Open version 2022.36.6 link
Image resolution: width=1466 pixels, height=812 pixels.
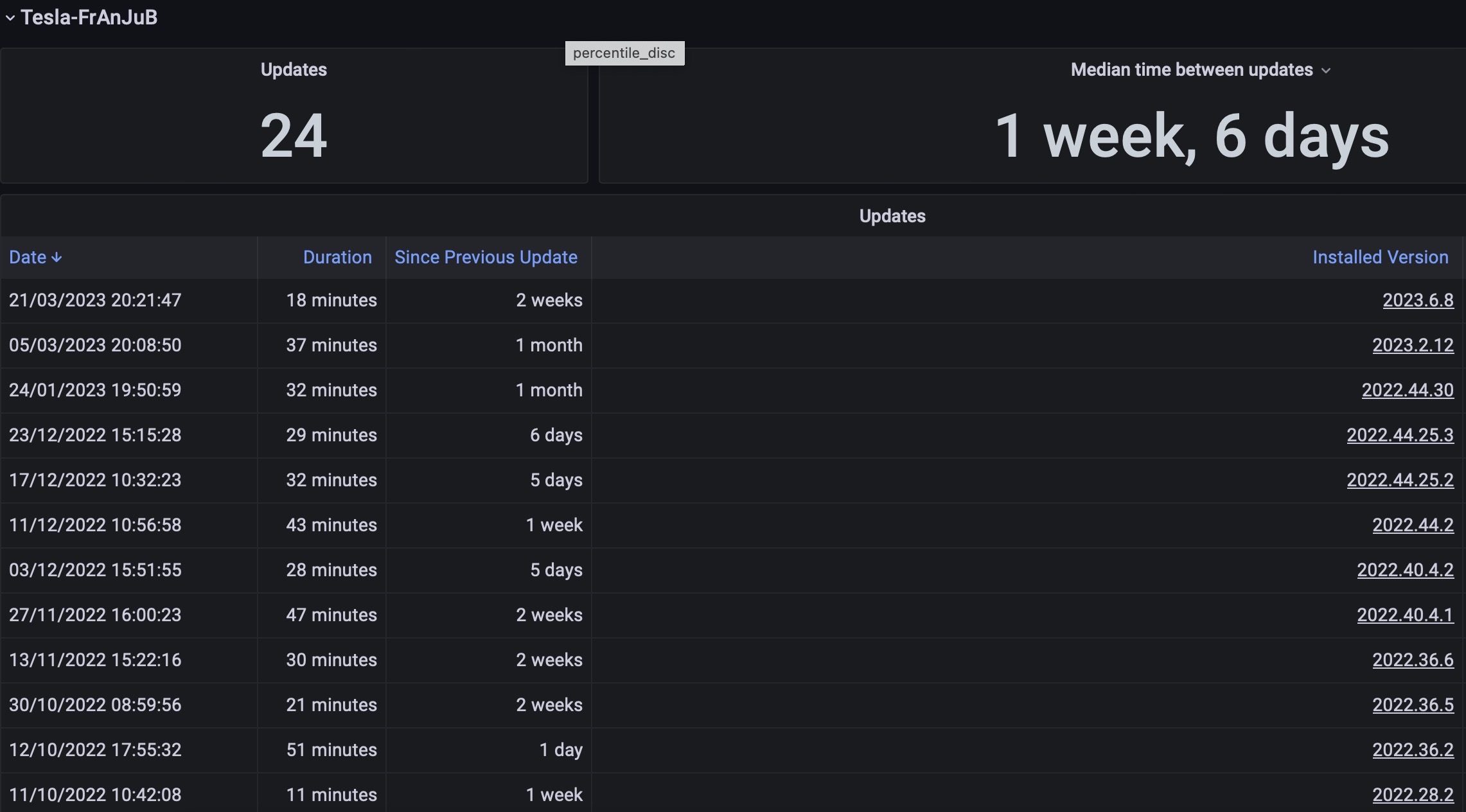tap(1413, 660)
